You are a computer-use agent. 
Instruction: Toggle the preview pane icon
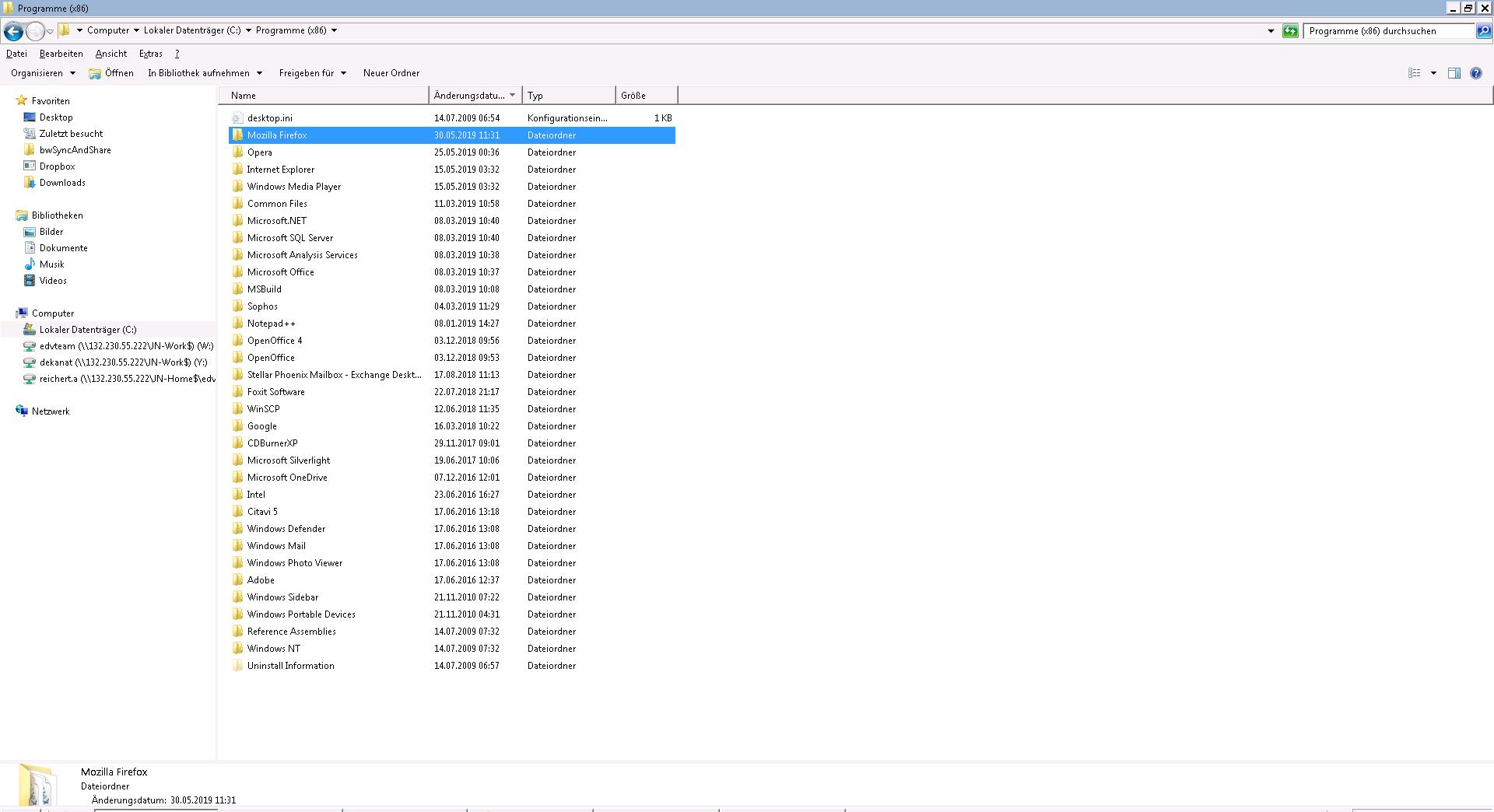pos(1454,73)
